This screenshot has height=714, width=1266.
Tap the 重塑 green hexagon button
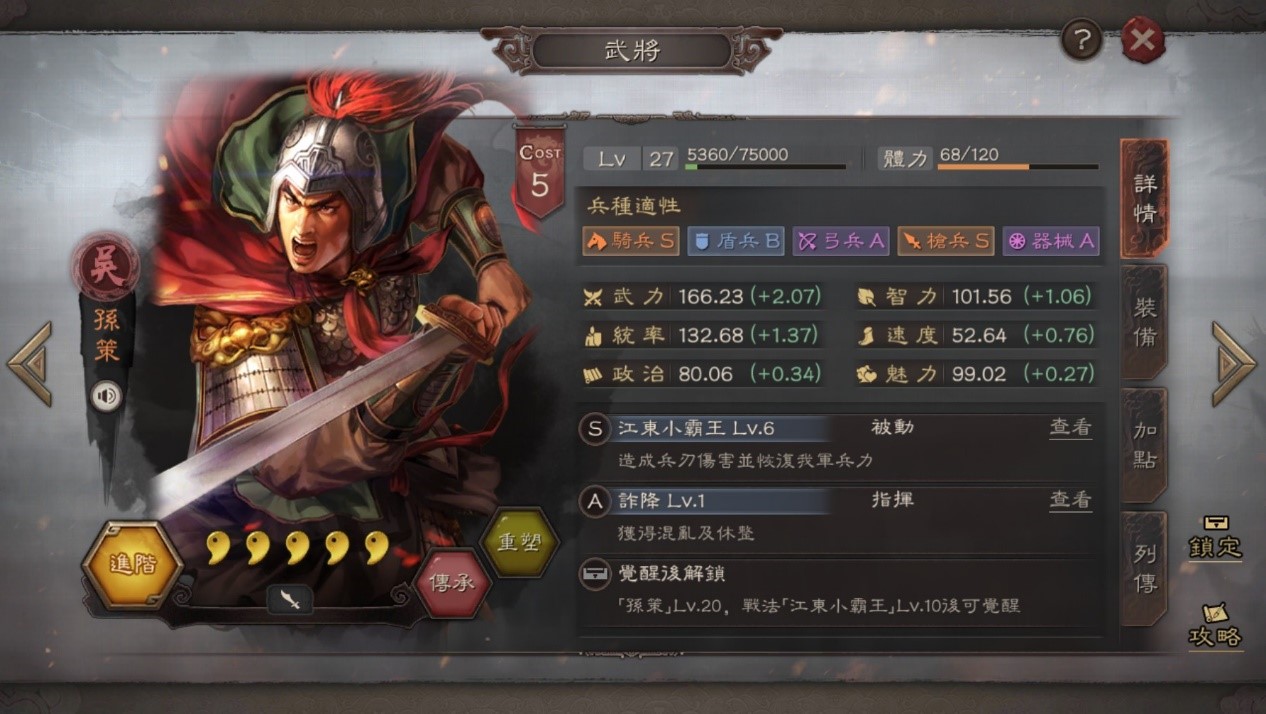pyautogui.click(x=519, y=542)
